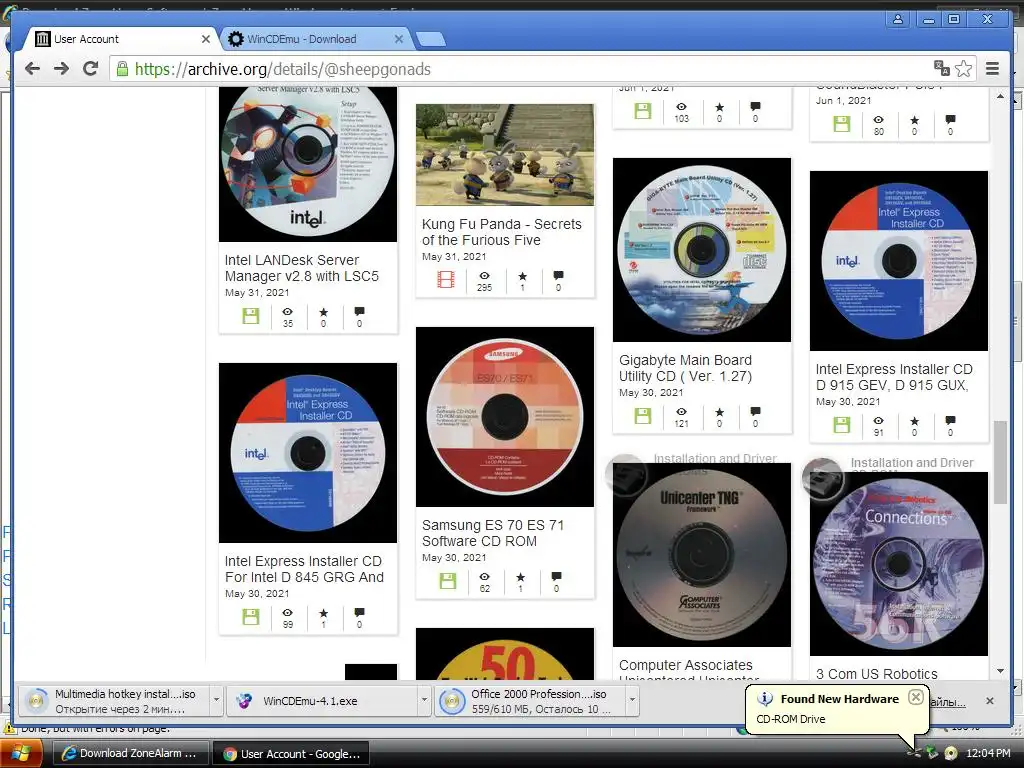Close the downloads bar

pyautogui.click(x=990, y=701)
